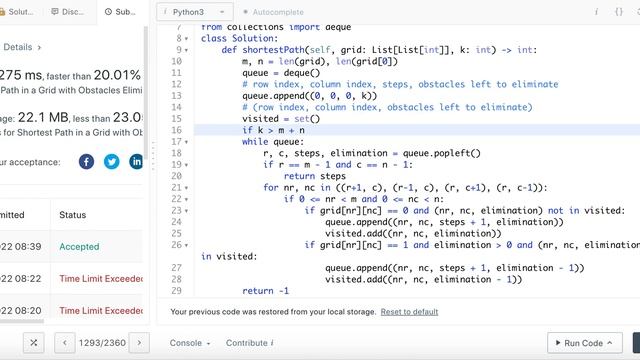Switch to the Solution tab
The height and width of the screenshot is (360, 640).
pos(17,12)
